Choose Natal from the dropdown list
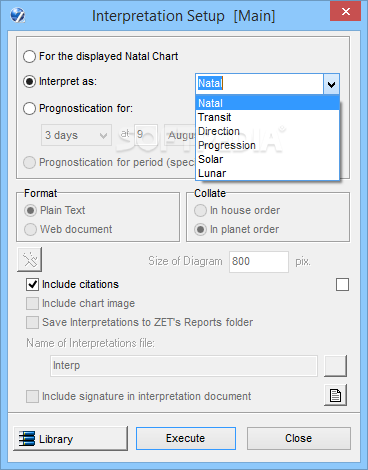 [x=268, y=103]
